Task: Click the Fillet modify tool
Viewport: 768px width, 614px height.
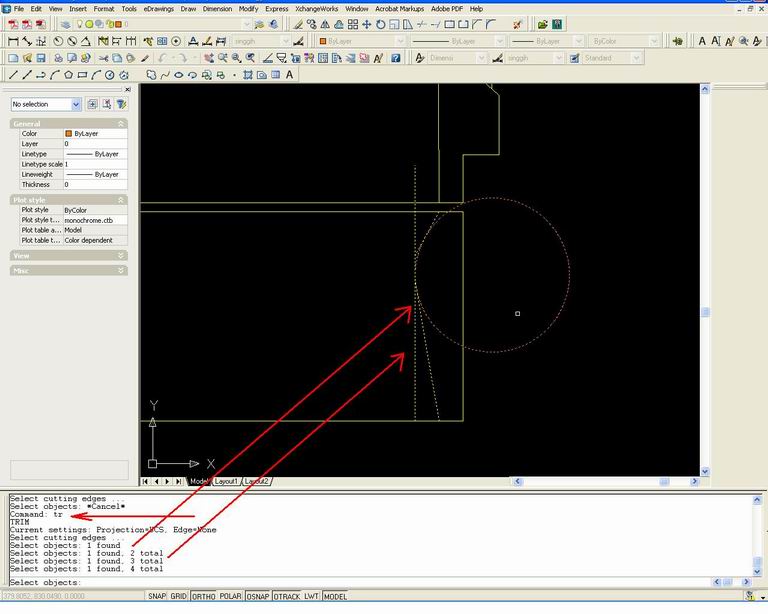Action: (491, 24)
